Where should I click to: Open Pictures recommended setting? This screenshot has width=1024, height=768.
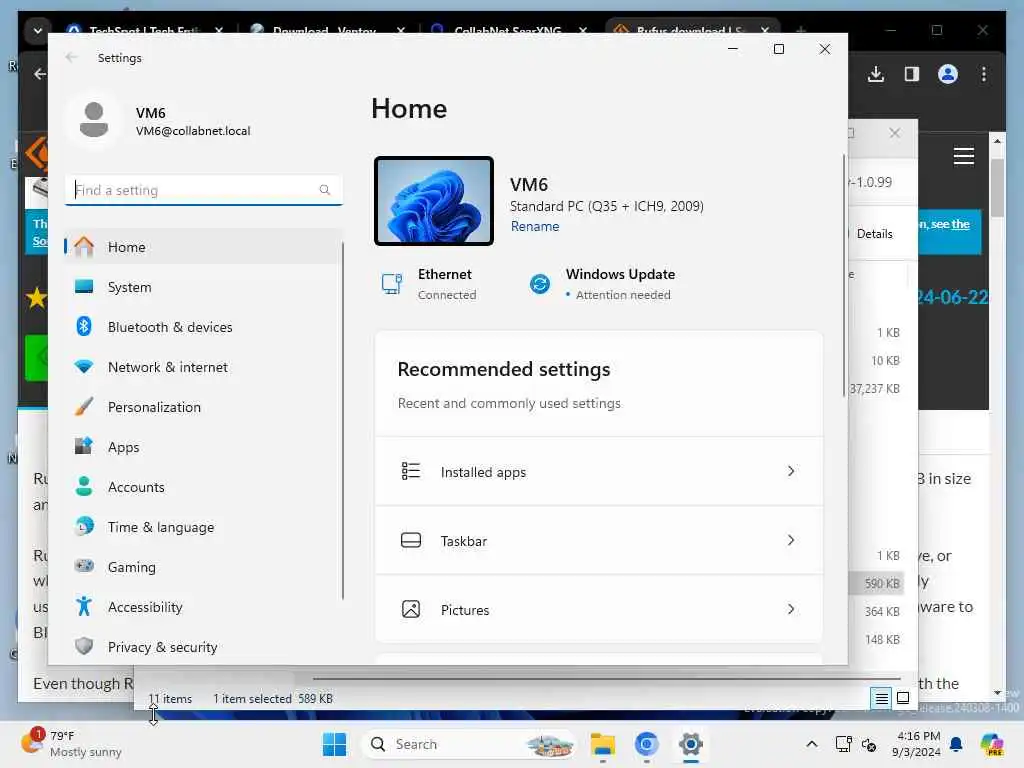click(598, 609)
